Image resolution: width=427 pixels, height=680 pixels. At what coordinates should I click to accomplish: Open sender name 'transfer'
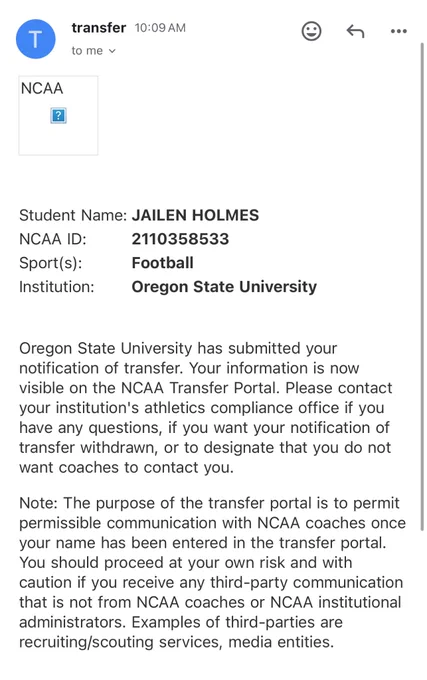pos(99,28)
